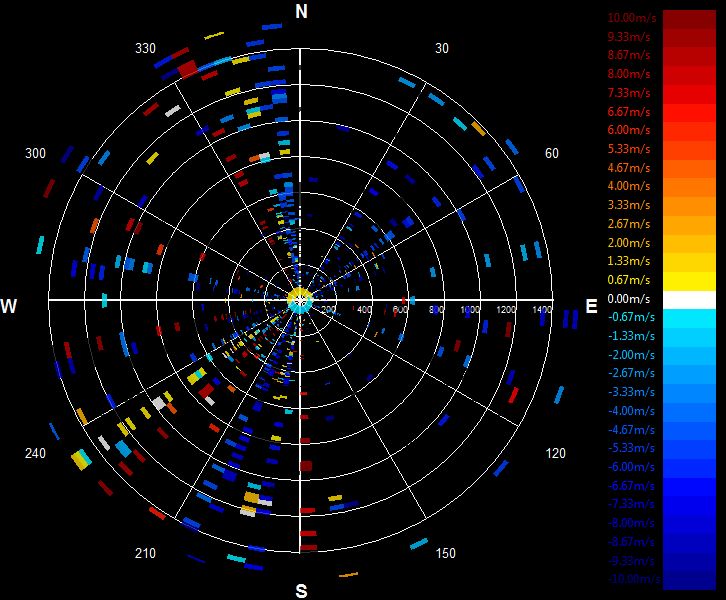
Task: Click the 8.67m/s legend label
Action: [629, 55]
